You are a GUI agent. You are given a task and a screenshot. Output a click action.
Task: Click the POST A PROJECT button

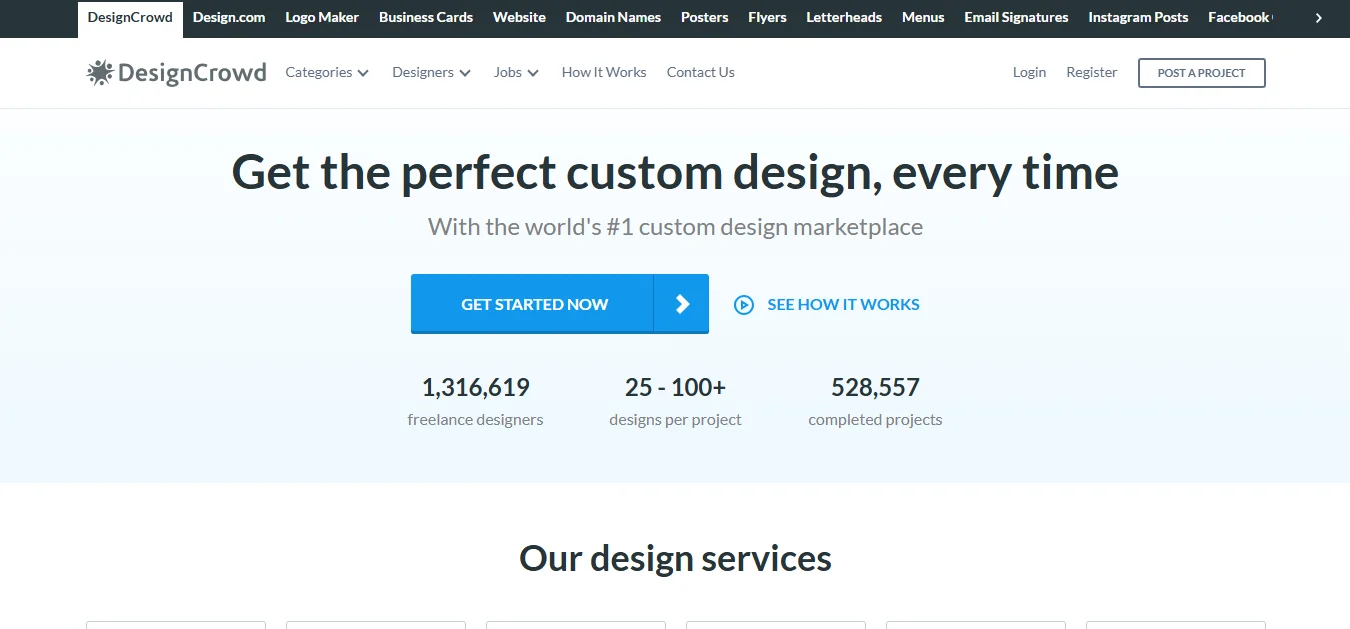point(1201,72)
